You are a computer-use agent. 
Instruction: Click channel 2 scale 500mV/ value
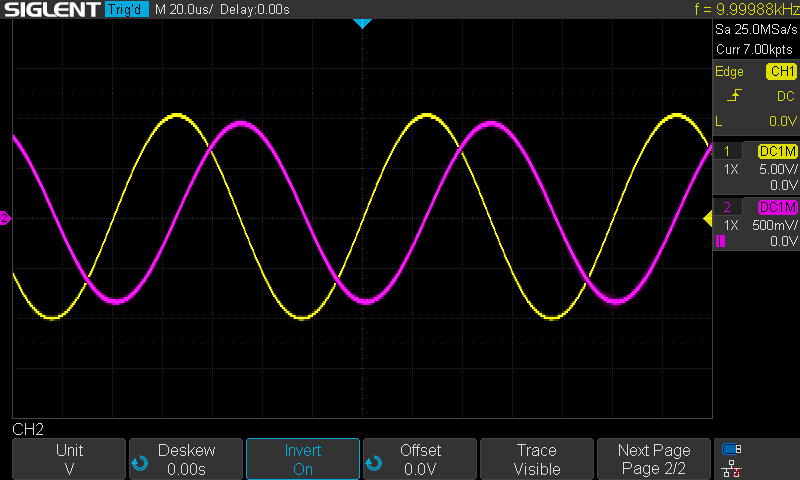coord(774,225)
